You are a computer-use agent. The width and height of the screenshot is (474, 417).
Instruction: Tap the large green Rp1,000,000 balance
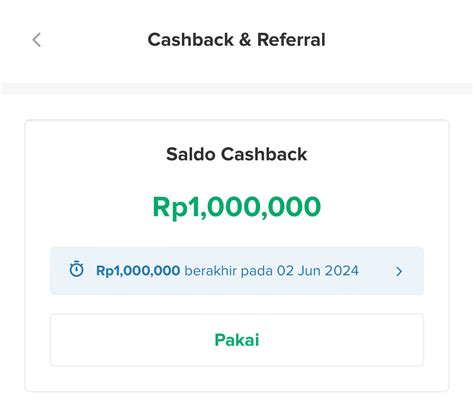point(237,207)
